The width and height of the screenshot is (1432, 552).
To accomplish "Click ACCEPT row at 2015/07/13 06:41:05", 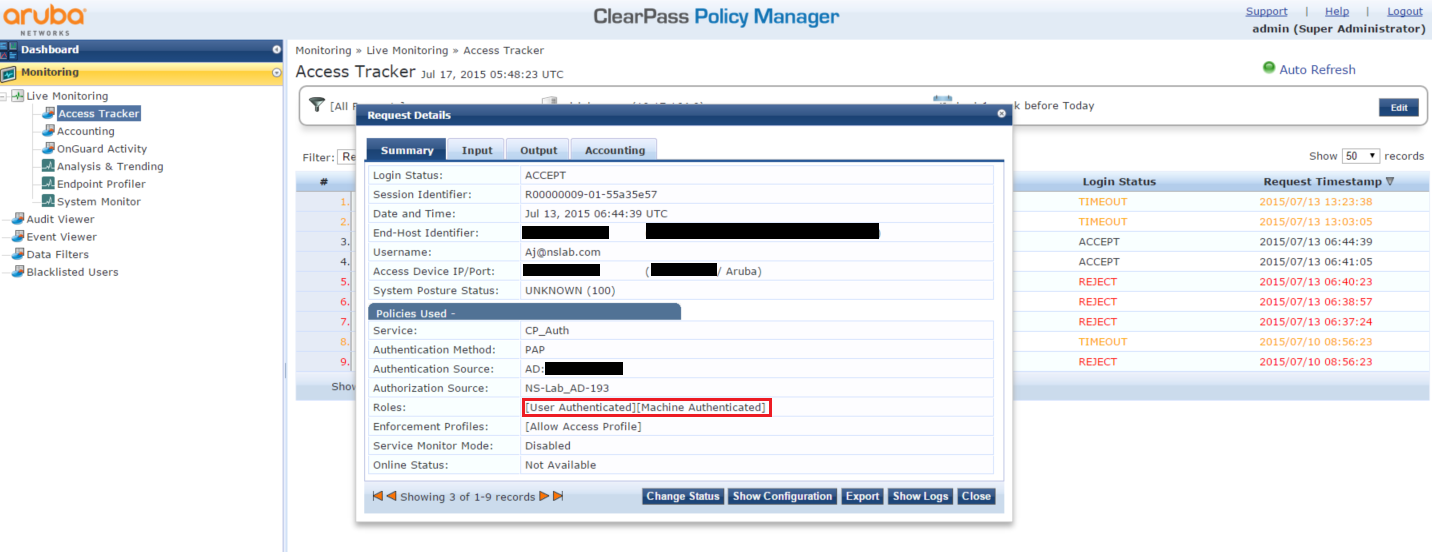I will pyautogui.click(x=1222, y=262).
